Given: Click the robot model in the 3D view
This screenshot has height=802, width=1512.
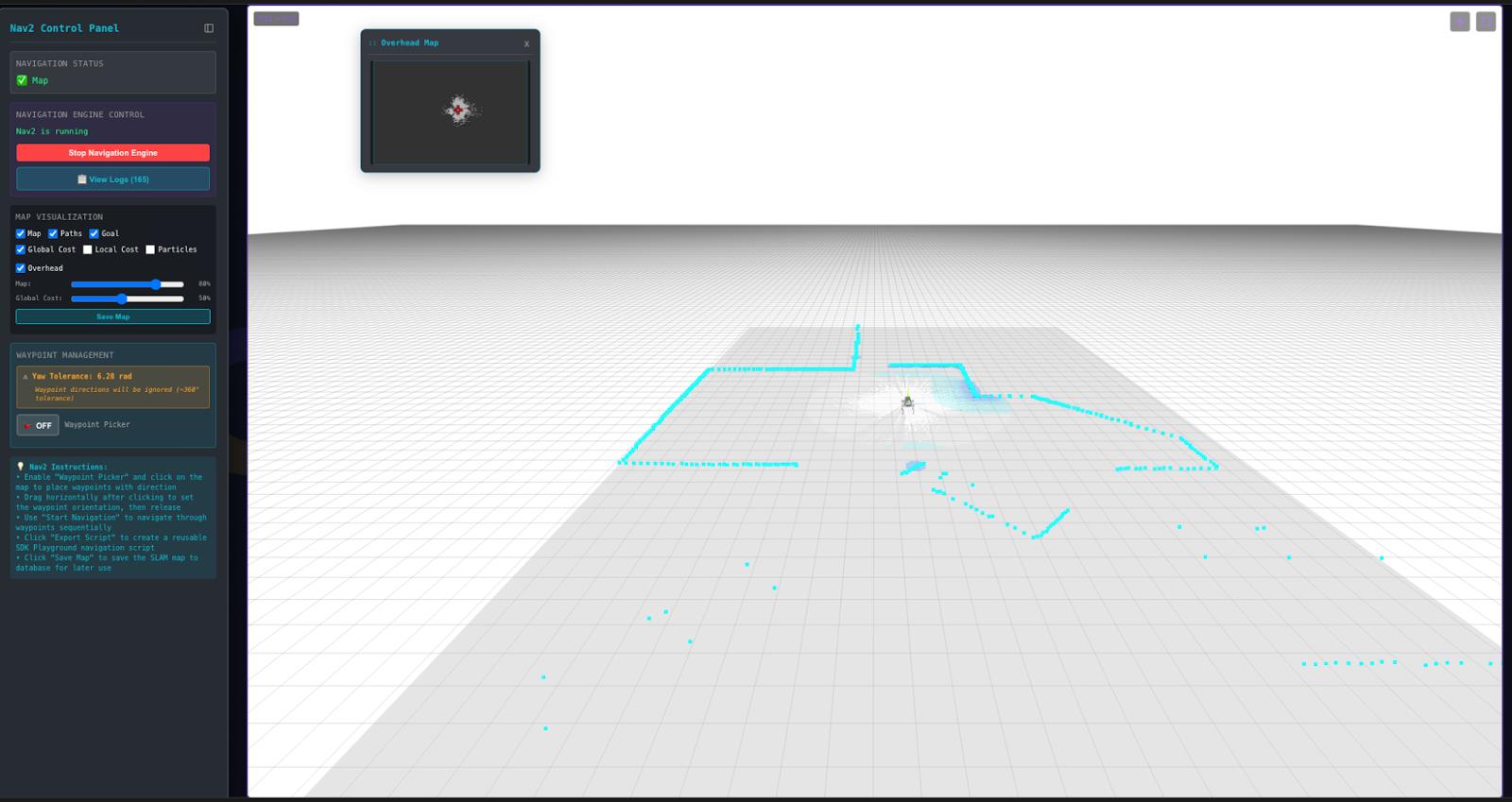Looking at the screenshot, I should pyautogui.click(x=907, y=403).
